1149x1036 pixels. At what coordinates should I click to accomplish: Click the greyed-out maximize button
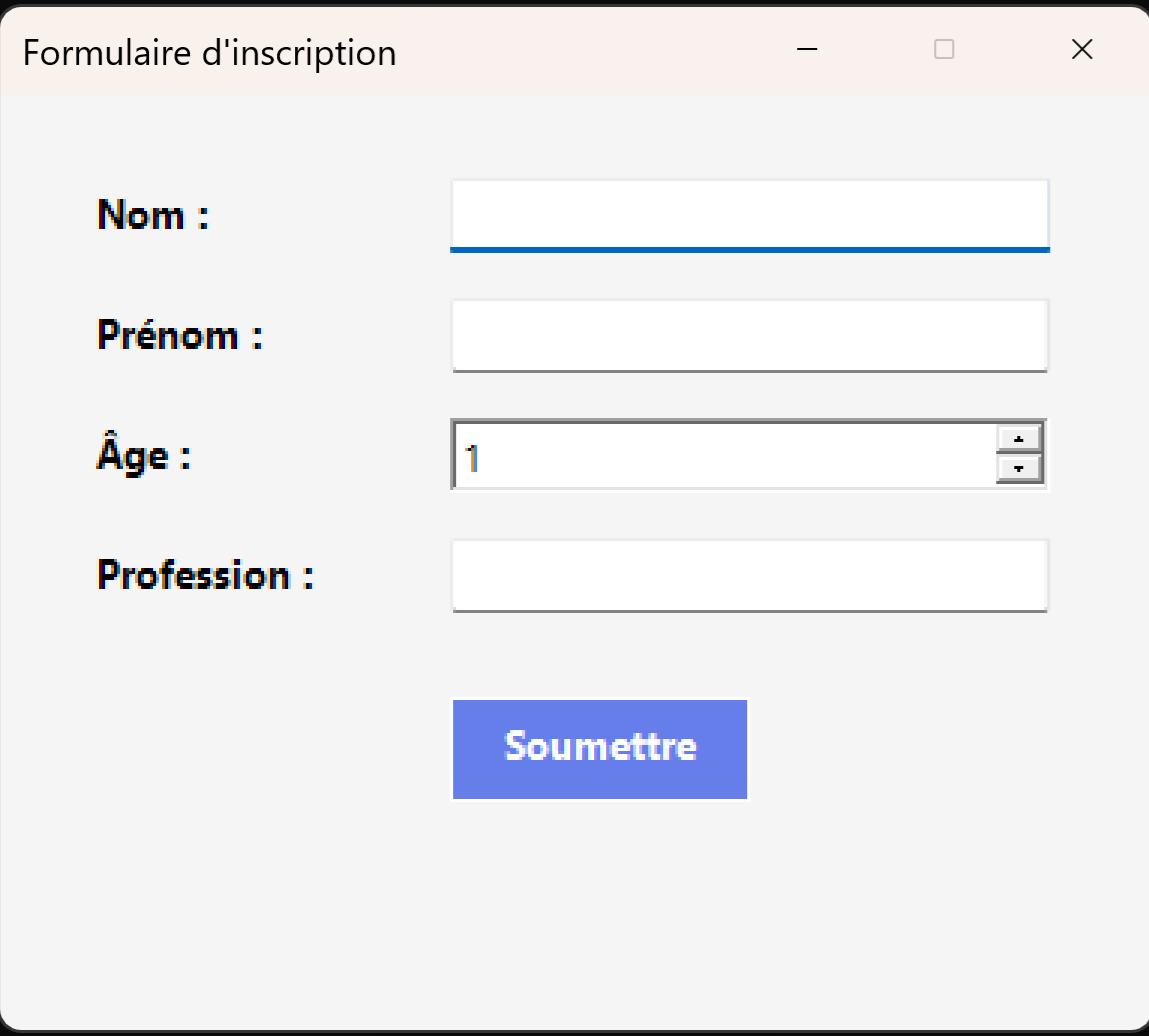[x=944, y=49]
